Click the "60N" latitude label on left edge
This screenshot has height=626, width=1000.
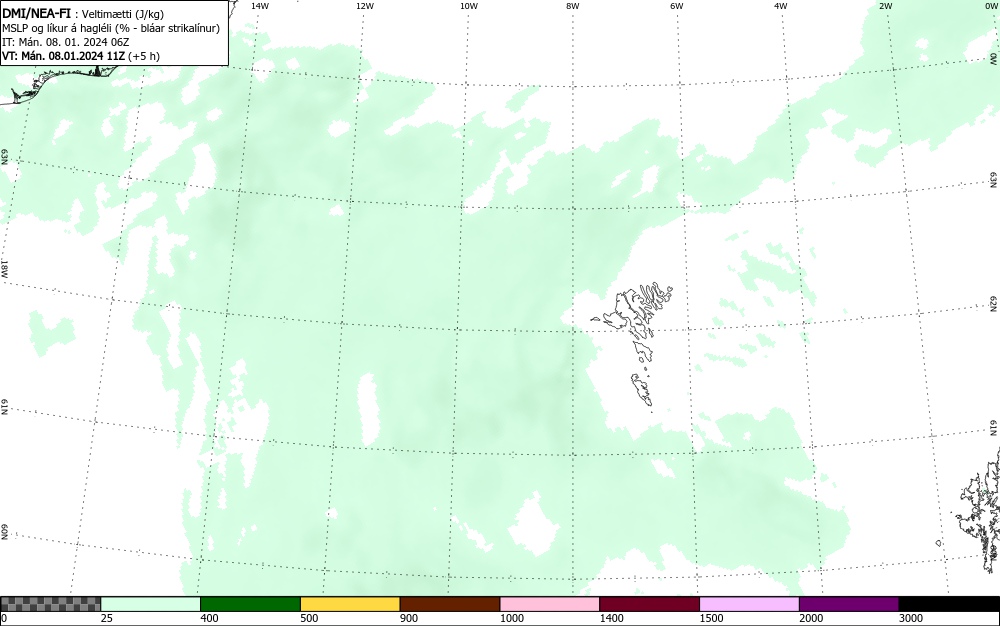4,532
